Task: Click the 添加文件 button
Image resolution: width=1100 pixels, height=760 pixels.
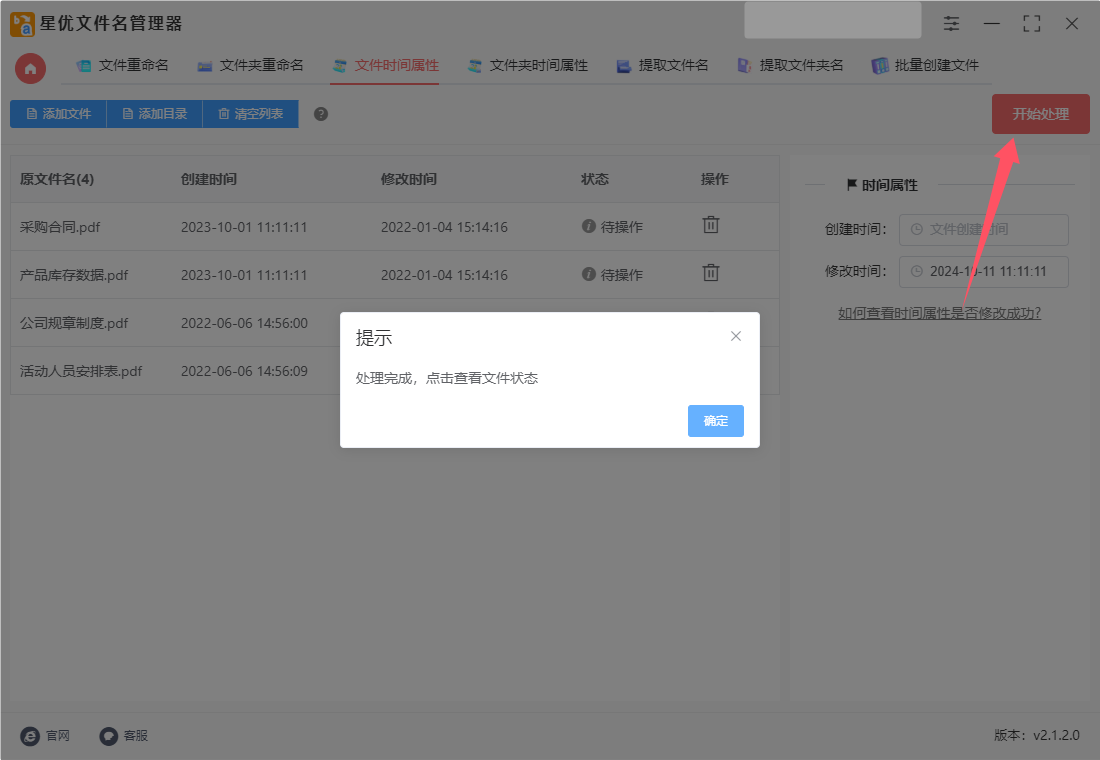Action: point(58,114)
